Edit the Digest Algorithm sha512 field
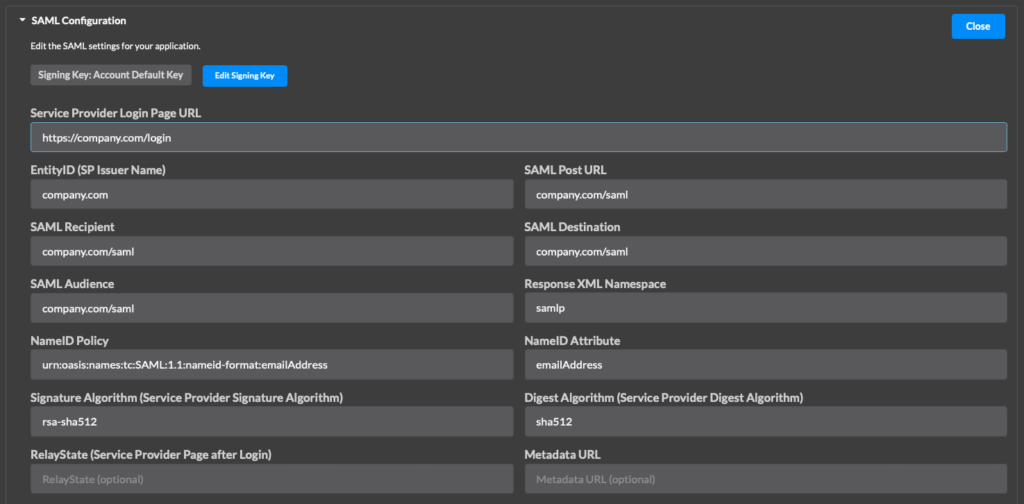The width and height of the screenshot is (1024, 504). coord(765,422)
